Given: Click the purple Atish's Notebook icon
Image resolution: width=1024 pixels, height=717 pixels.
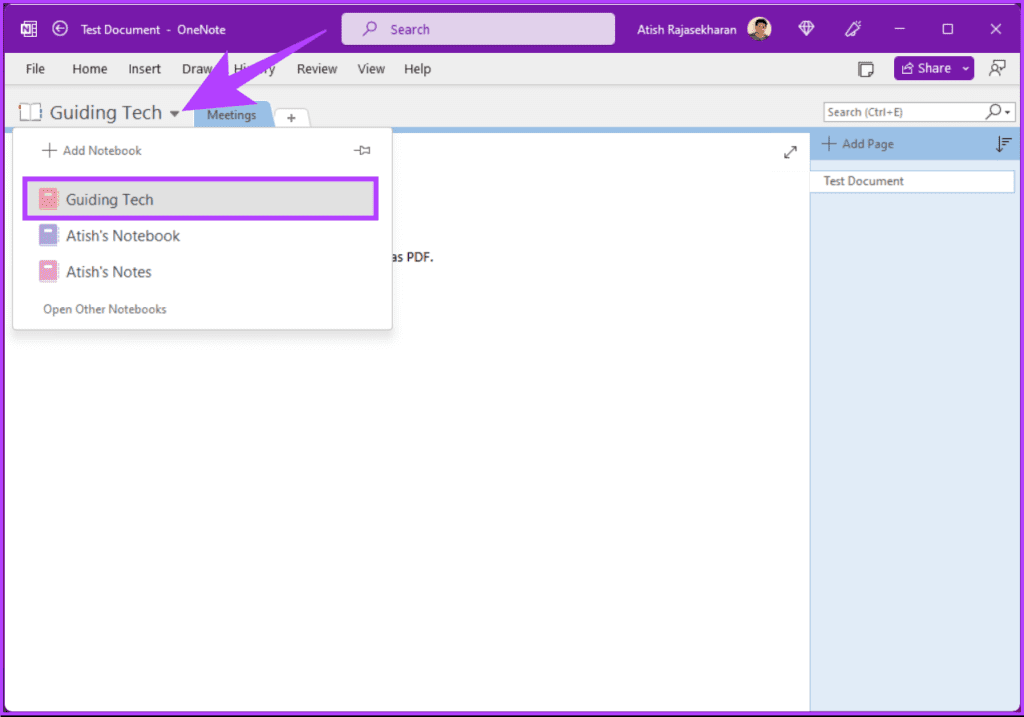Looking at the screenshot, I should pos(48,235).
